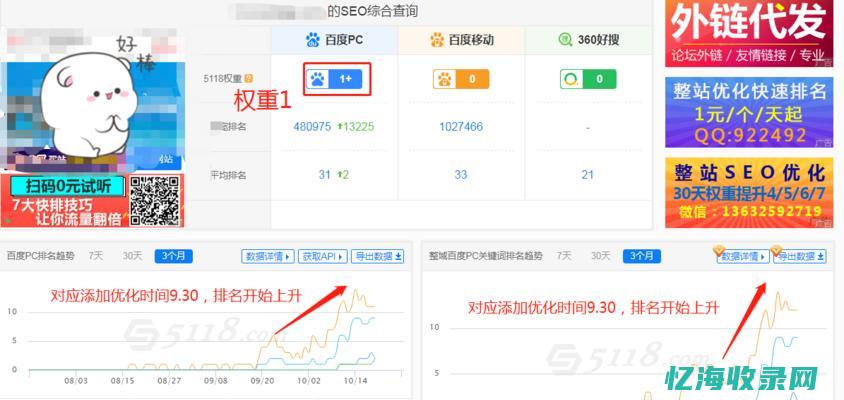The width and height of the screenshot is (844, 400).
Task: Switch keyword ranking trend chart to 30天
Action: (x=601, y=256)
